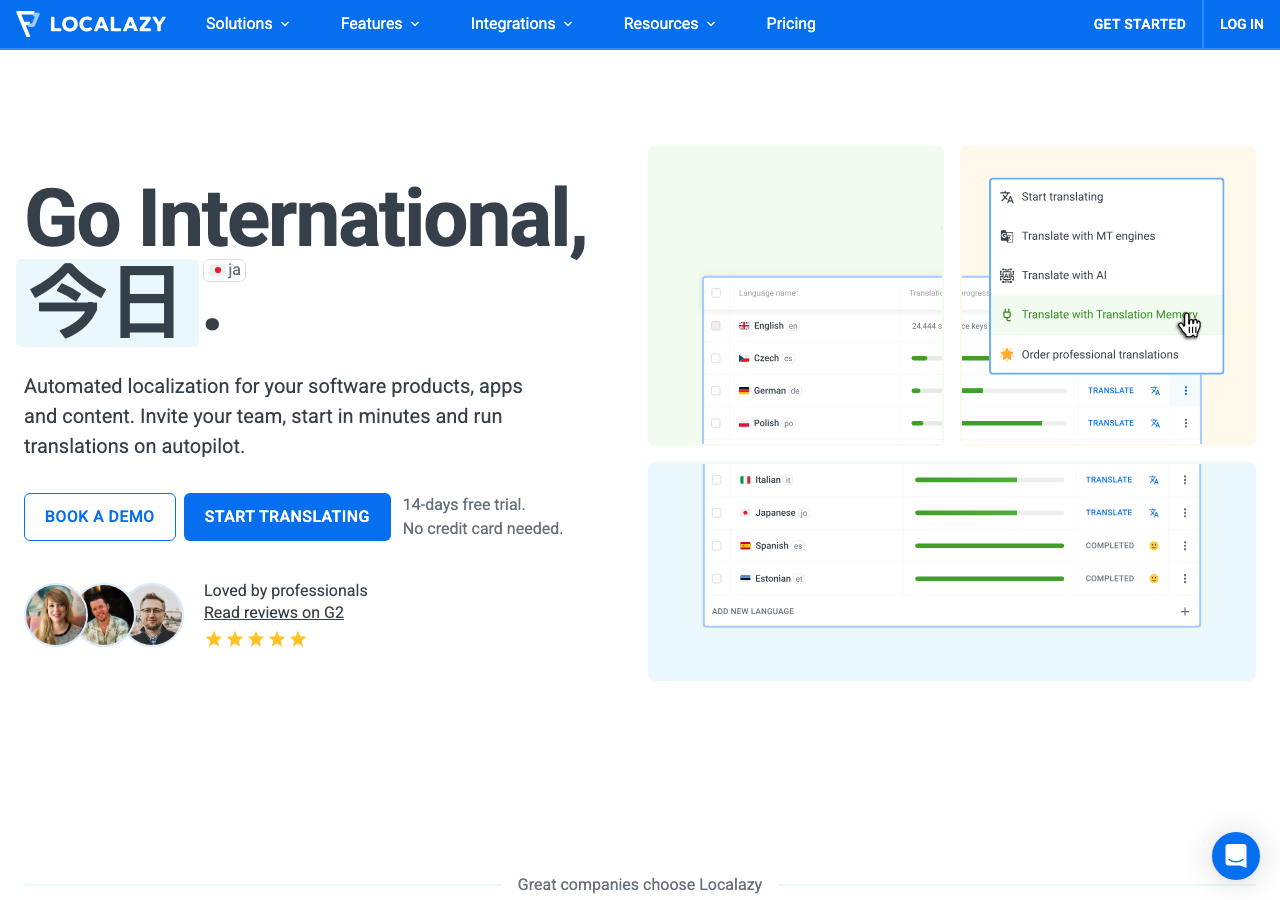Check the Estonian language row checkbox

[x=717, y=579]
